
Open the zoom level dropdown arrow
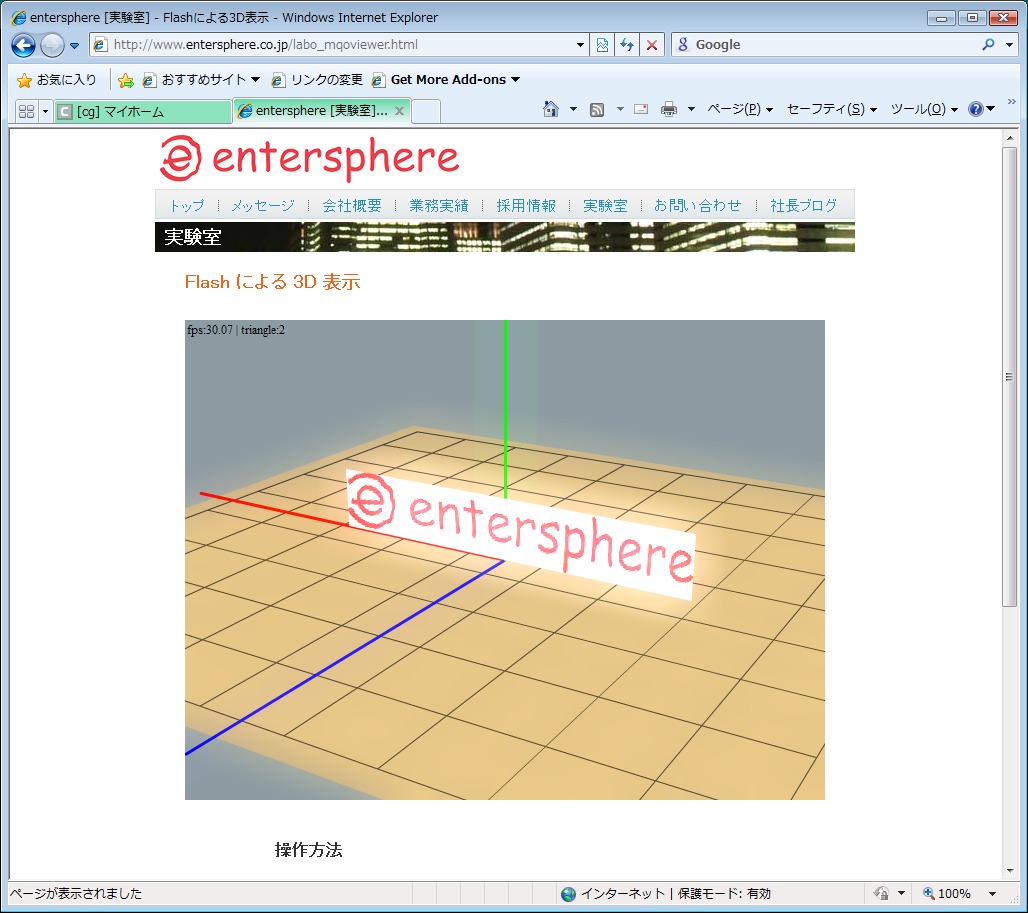993,893
